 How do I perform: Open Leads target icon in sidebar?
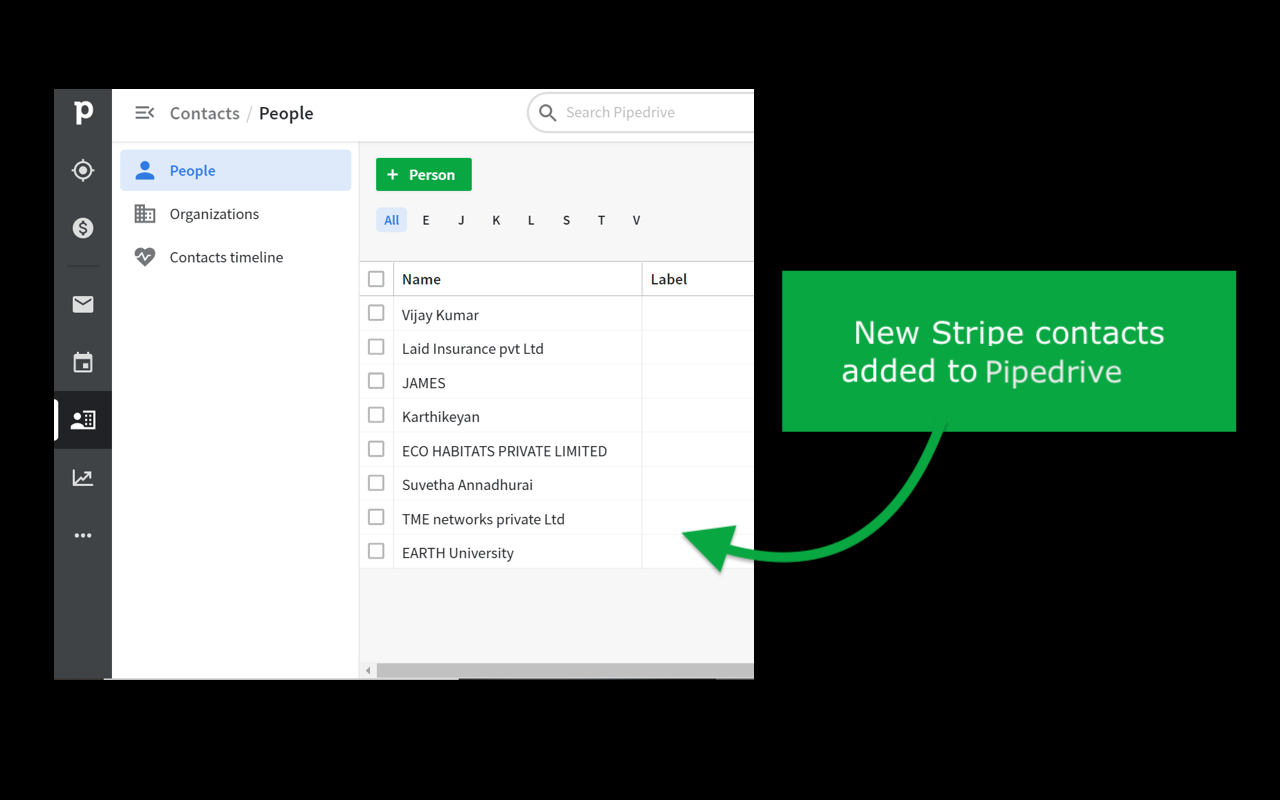[x=83, y=171]
